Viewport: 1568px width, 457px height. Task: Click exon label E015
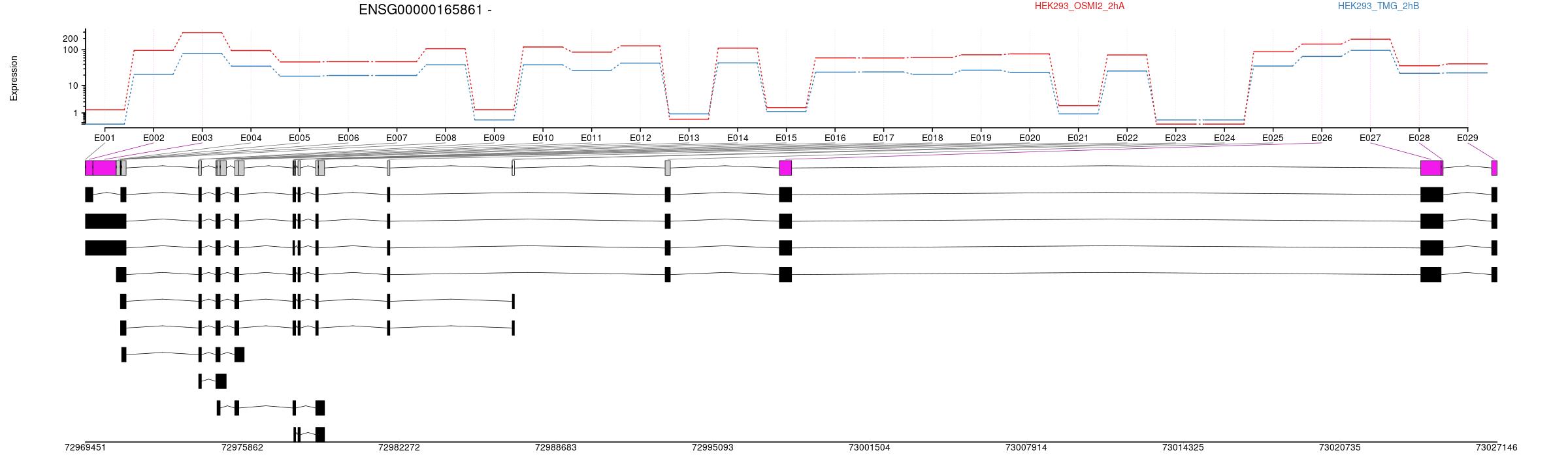[x=786, y=138]
